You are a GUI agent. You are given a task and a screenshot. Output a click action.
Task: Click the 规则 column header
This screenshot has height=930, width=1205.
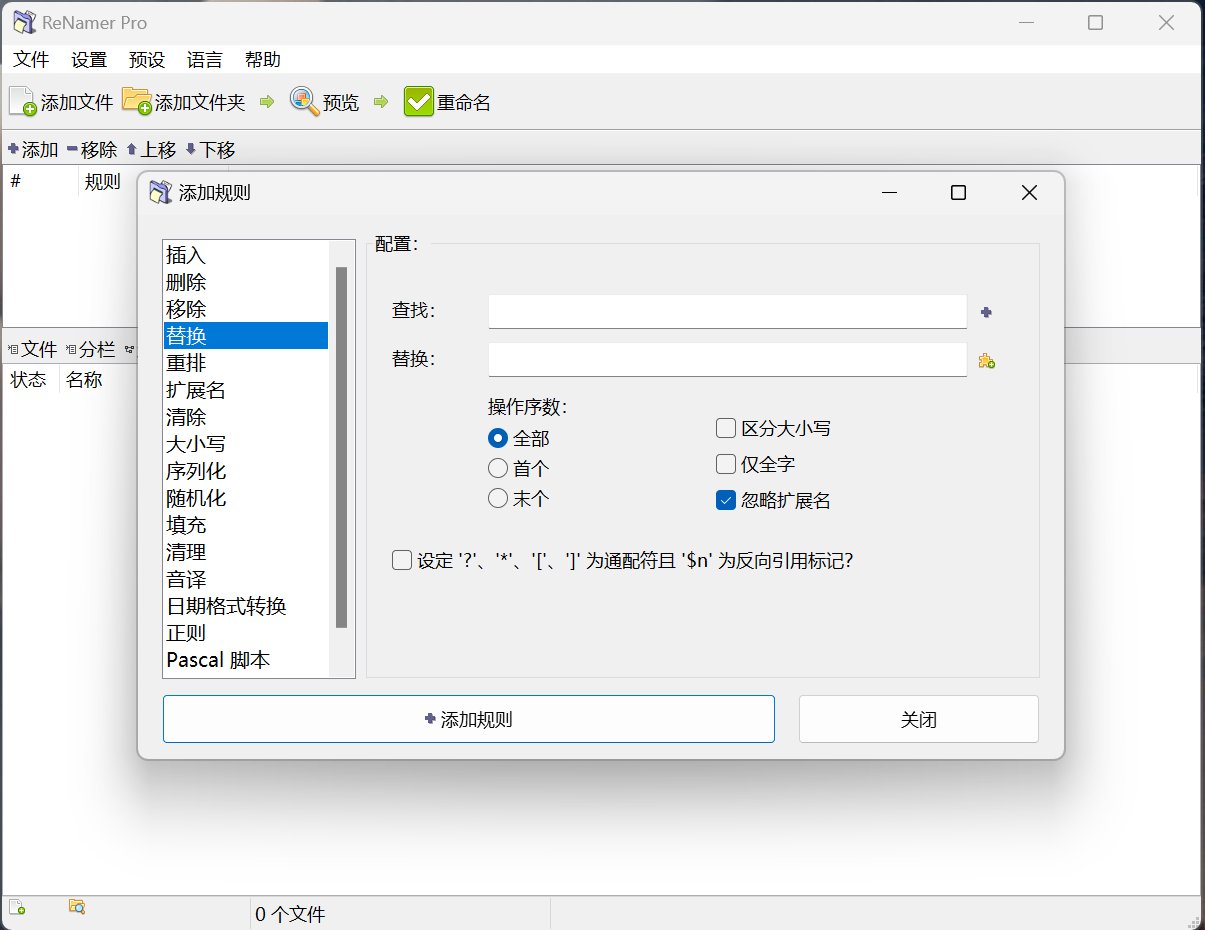[103, 182]
